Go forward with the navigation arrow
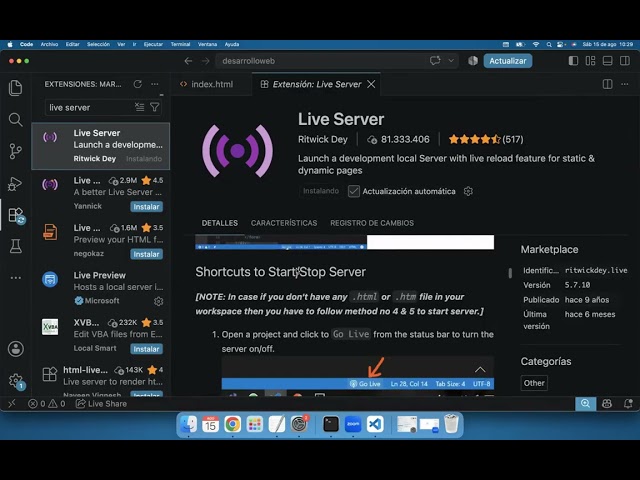 click(x=205, y=61)
